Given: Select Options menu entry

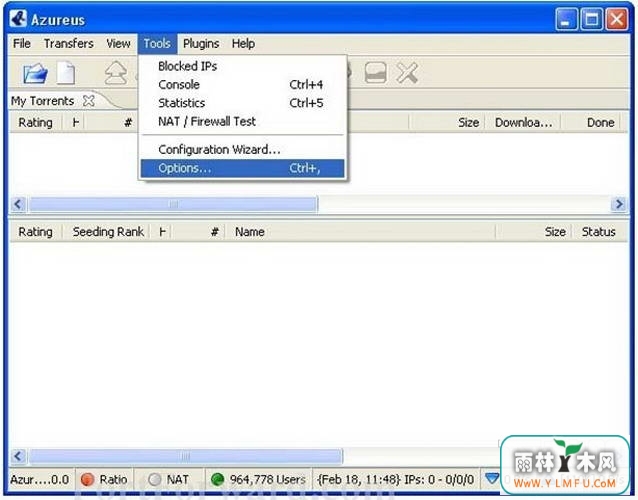Looking at the screenshot, I should [243, 168].
